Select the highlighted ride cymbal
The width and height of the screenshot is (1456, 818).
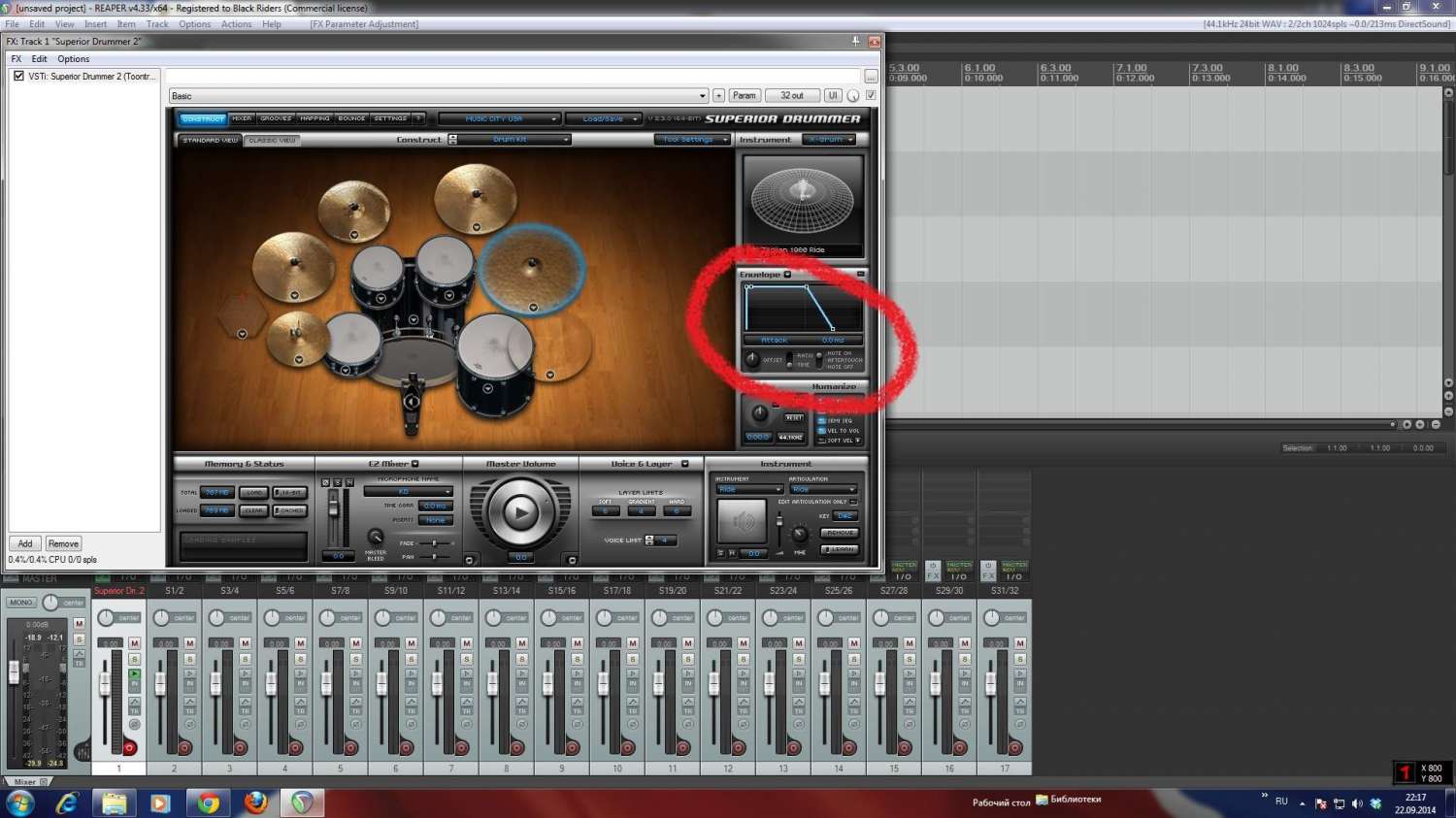532,268
